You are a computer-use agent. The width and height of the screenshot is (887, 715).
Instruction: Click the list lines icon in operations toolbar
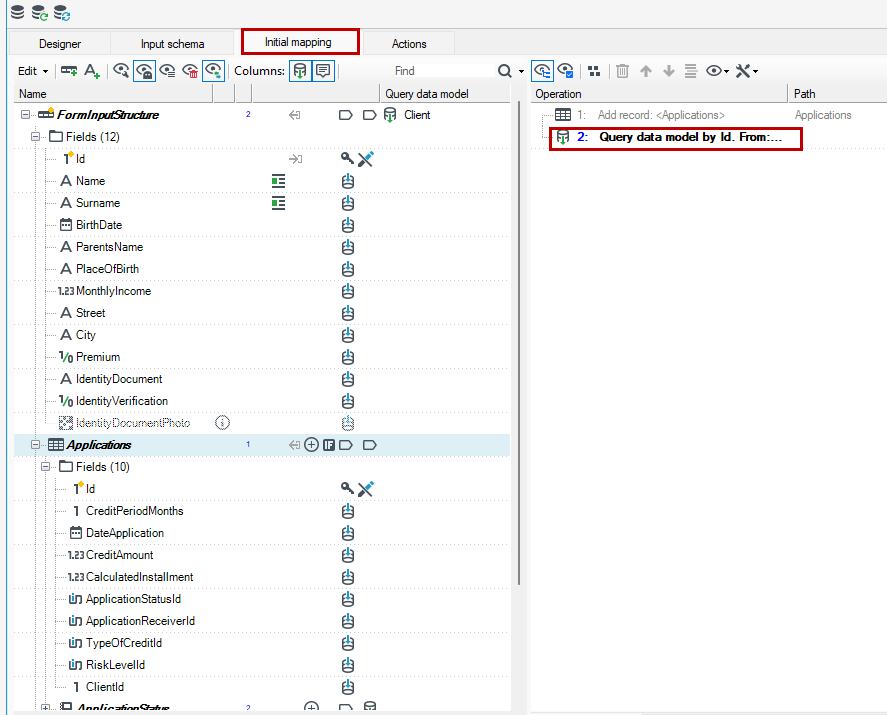click(691, 71)
